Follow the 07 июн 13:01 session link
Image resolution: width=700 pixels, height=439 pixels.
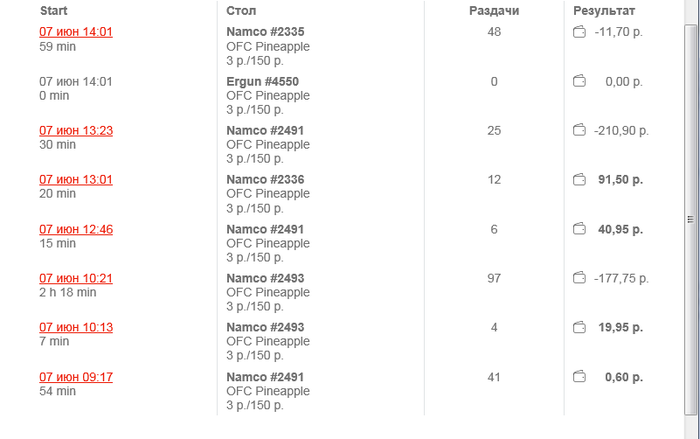76,180
